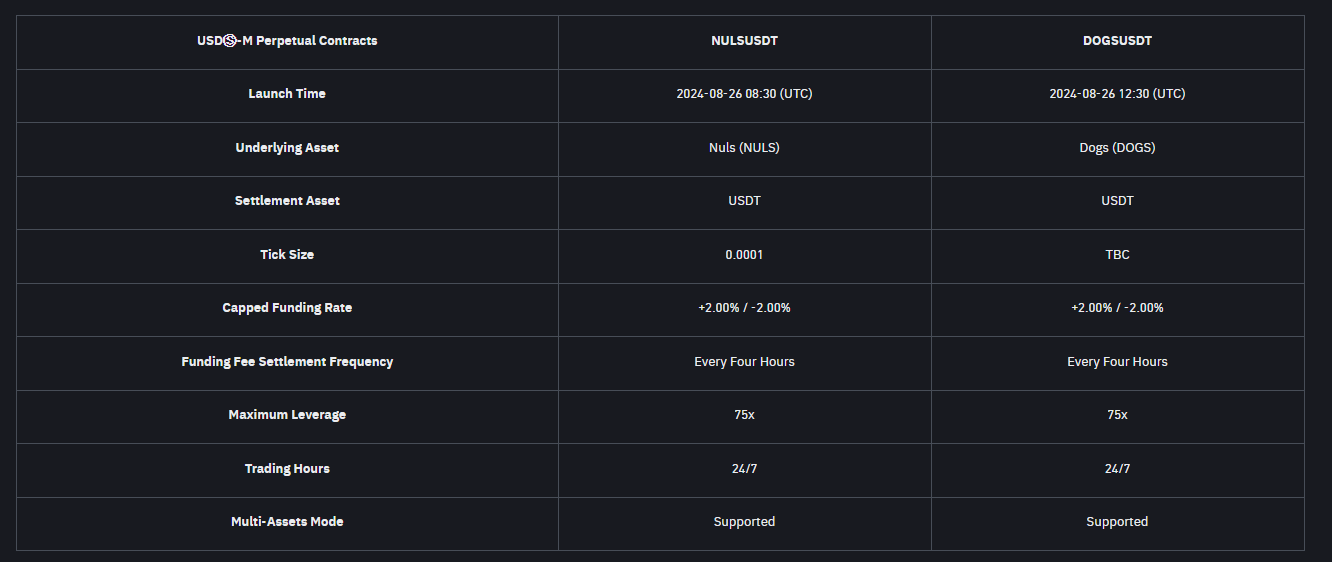
Task: Select the NULSUSDT column header
Action: pos(744,41)
